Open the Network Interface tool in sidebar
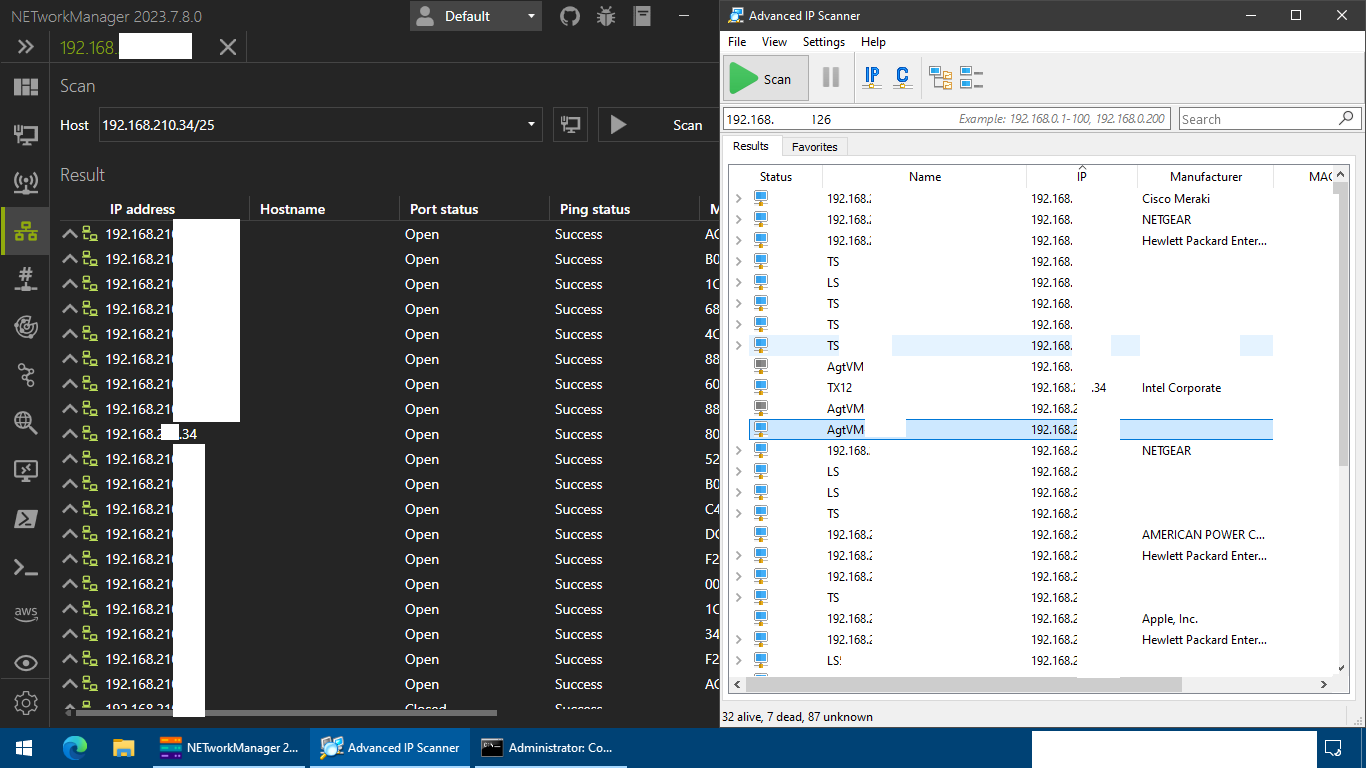The image size is (1366, 768). point(25,135)
